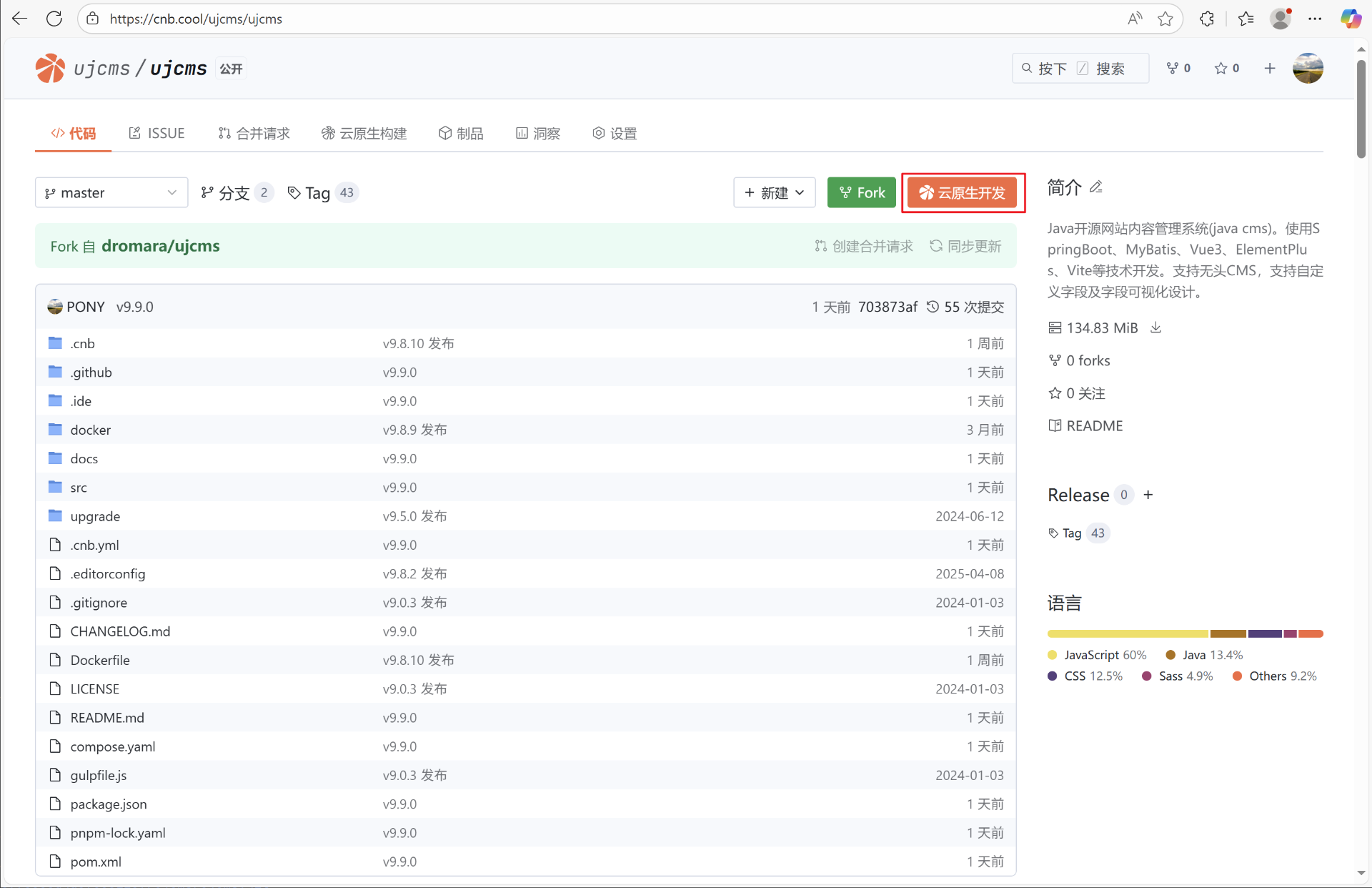The width and height of the screenshot is (1372, 888).
Task: Open commit hash 703873af
Action: (888, 307)
